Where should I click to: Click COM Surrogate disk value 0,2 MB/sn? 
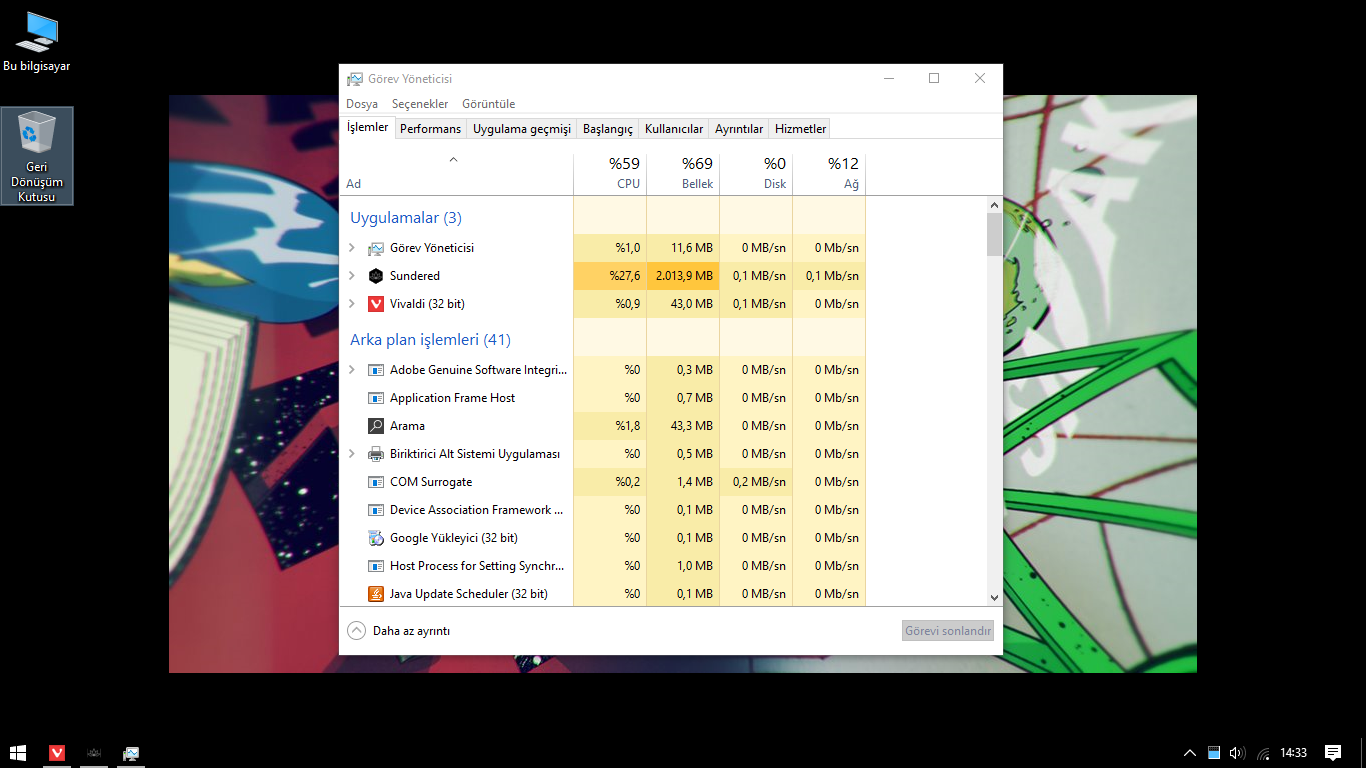[x=756, y=482]
